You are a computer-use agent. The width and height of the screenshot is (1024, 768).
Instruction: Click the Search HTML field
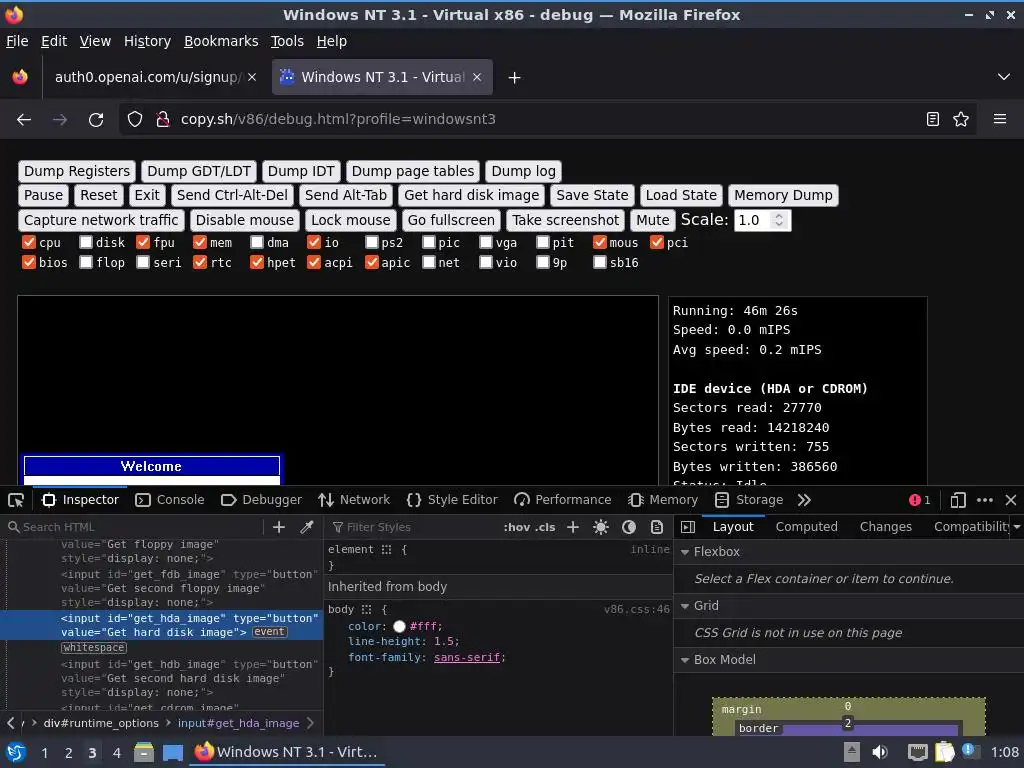click(x=134, y=527)
